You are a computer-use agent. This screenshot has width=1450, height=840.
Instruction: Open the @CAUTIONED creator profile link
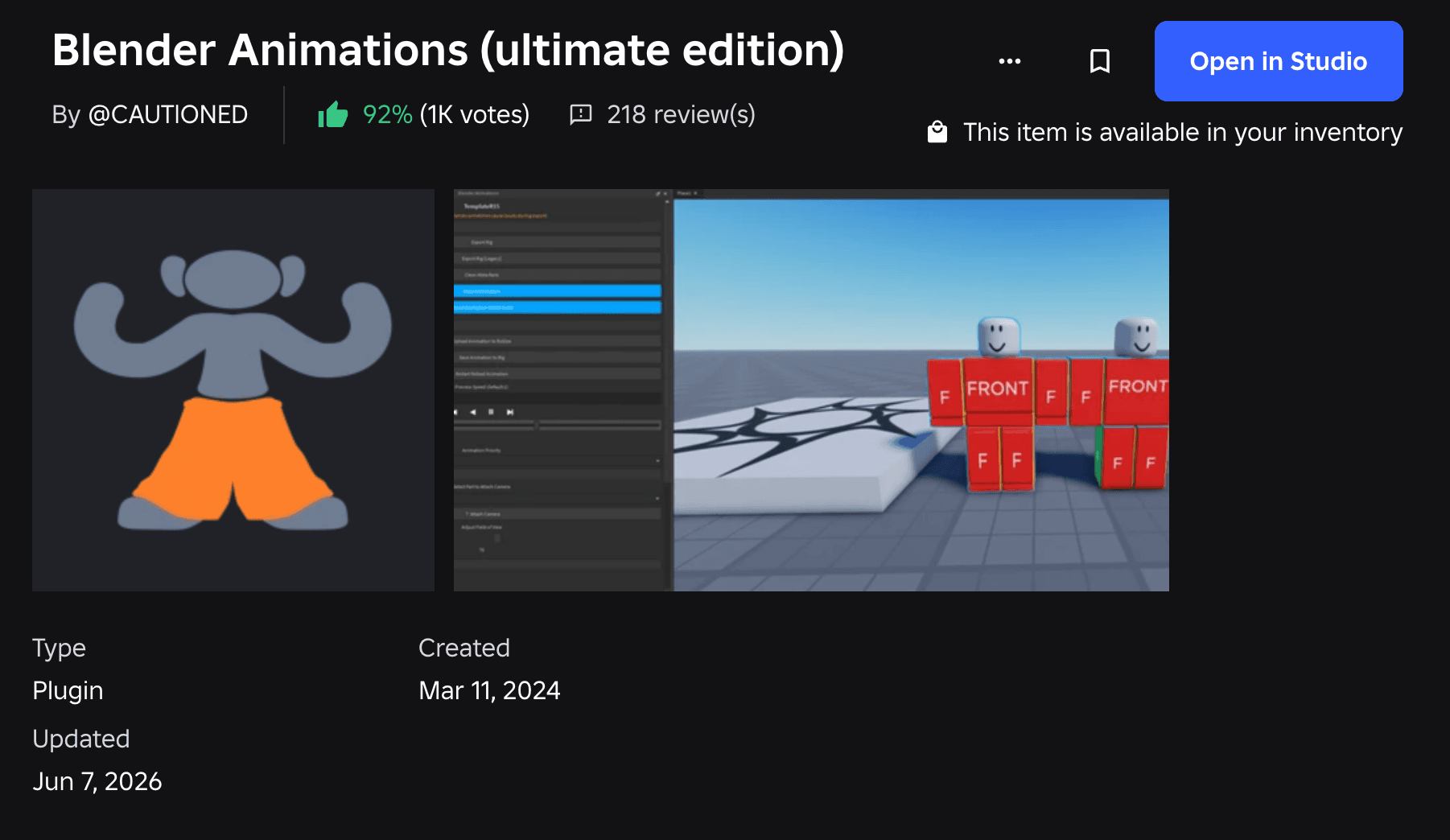click(x=168, y=114)
